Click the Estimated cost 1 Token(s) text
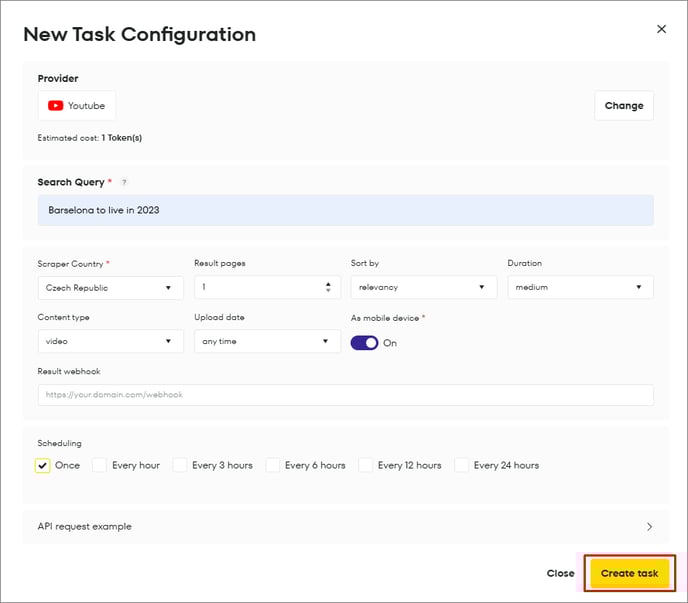Screen dimensions: 688x603 (x=90, y=138)
